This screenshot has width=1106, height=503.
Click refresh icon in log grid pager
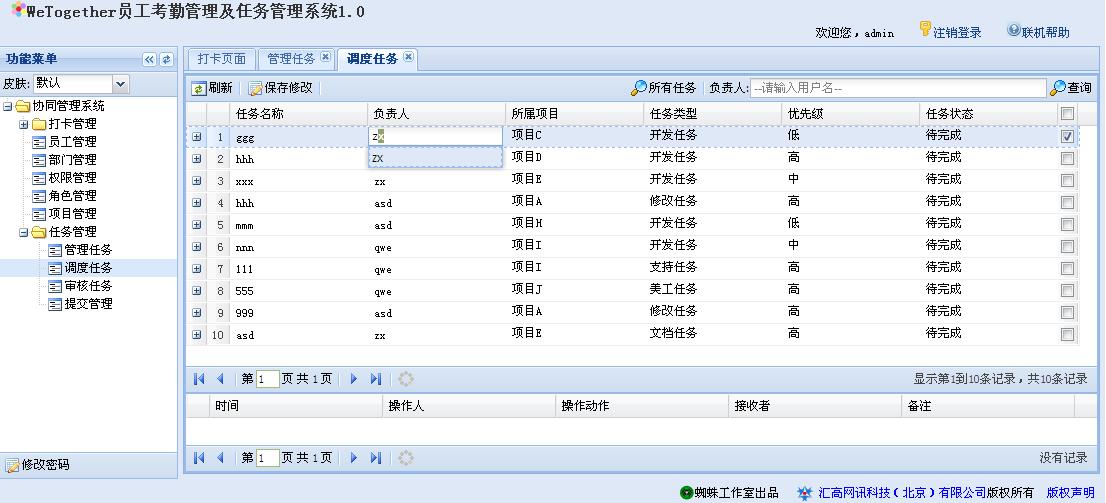tap(406, 458)
